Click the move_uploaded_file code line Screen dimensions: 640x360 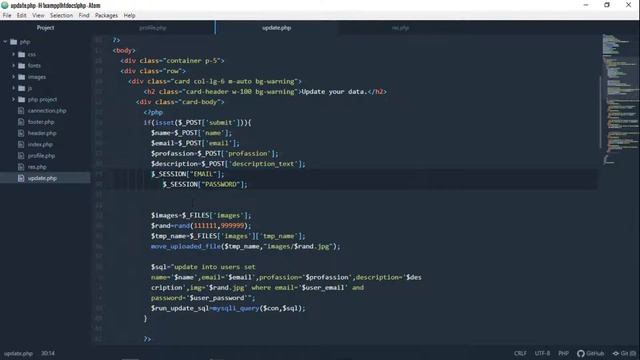[x=245, y=246]
